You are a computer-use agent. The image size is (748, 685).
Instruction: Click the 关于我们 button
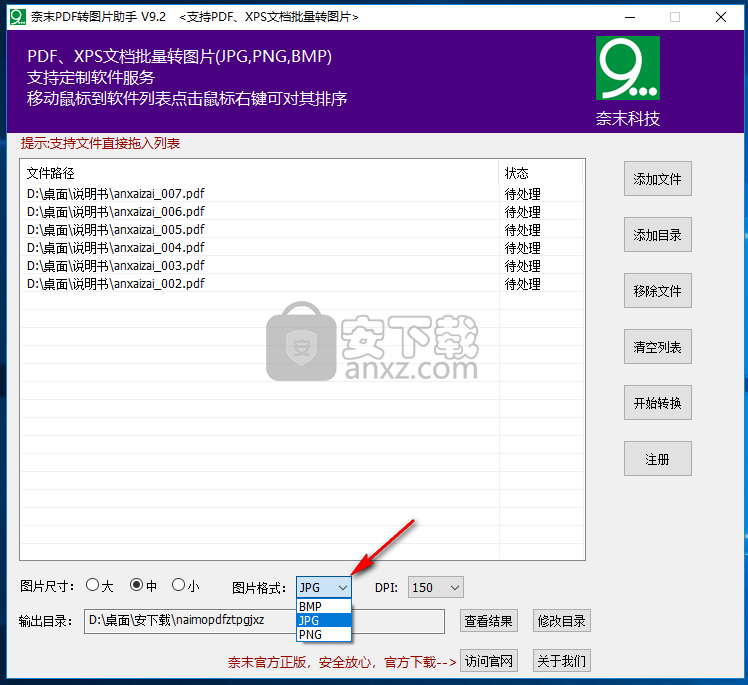[561, 661]
